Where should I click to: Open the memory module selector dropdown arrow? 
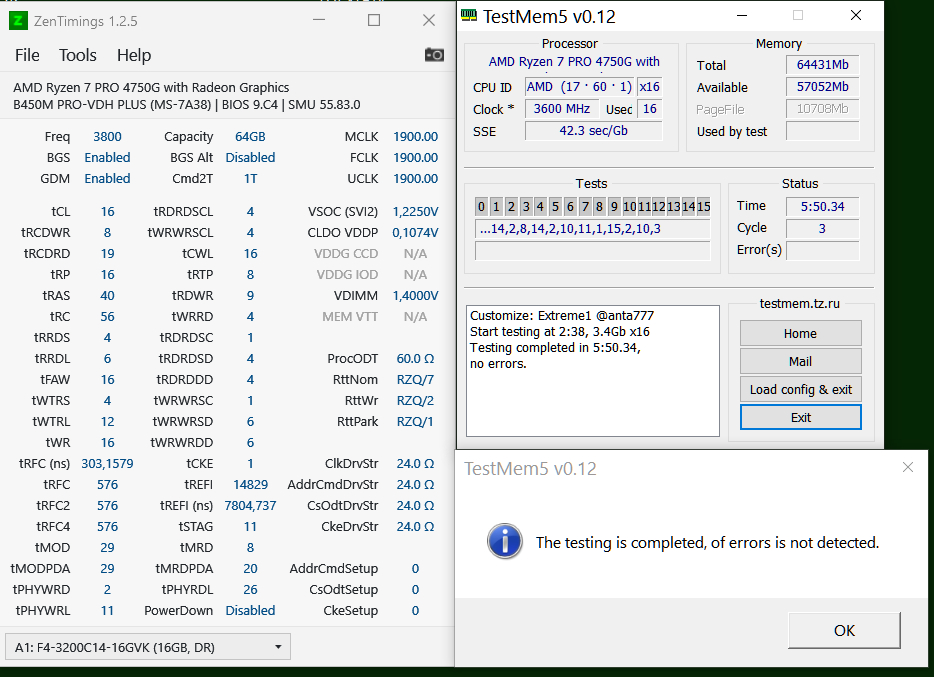(278, 647)
